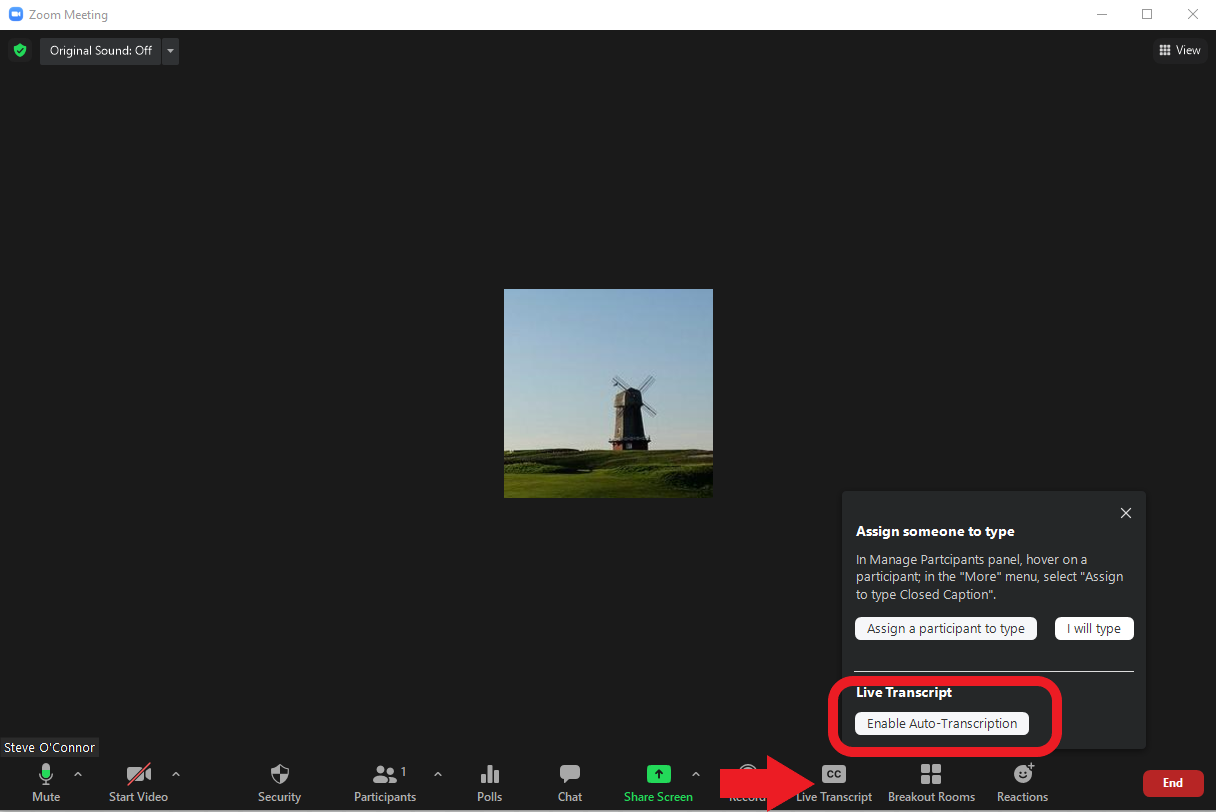Screen dimensions: 1216x812
Task: Open Breakout Rooms
Action: click(x=931, y=775)
